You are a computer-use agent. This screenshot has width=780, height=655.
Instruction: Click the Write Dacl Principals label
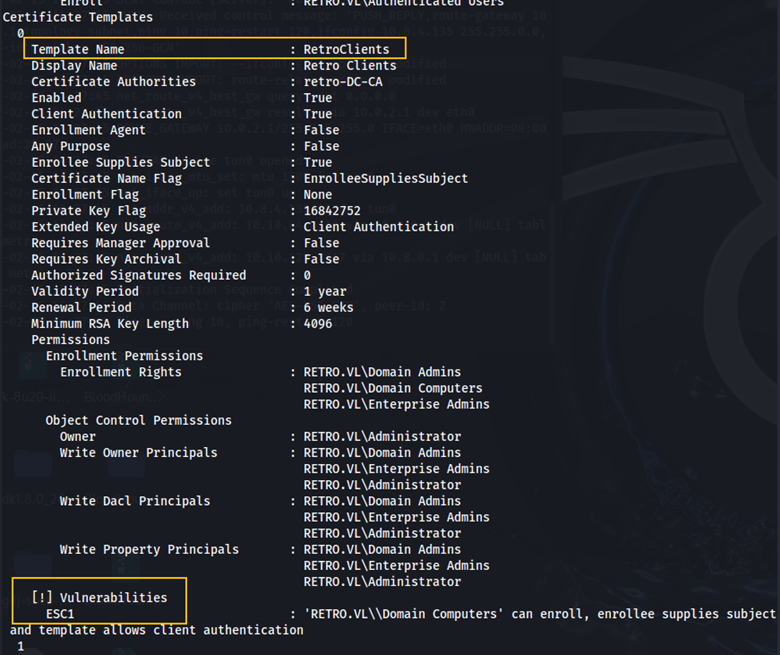pyautogui.click(x=135, y=500)
